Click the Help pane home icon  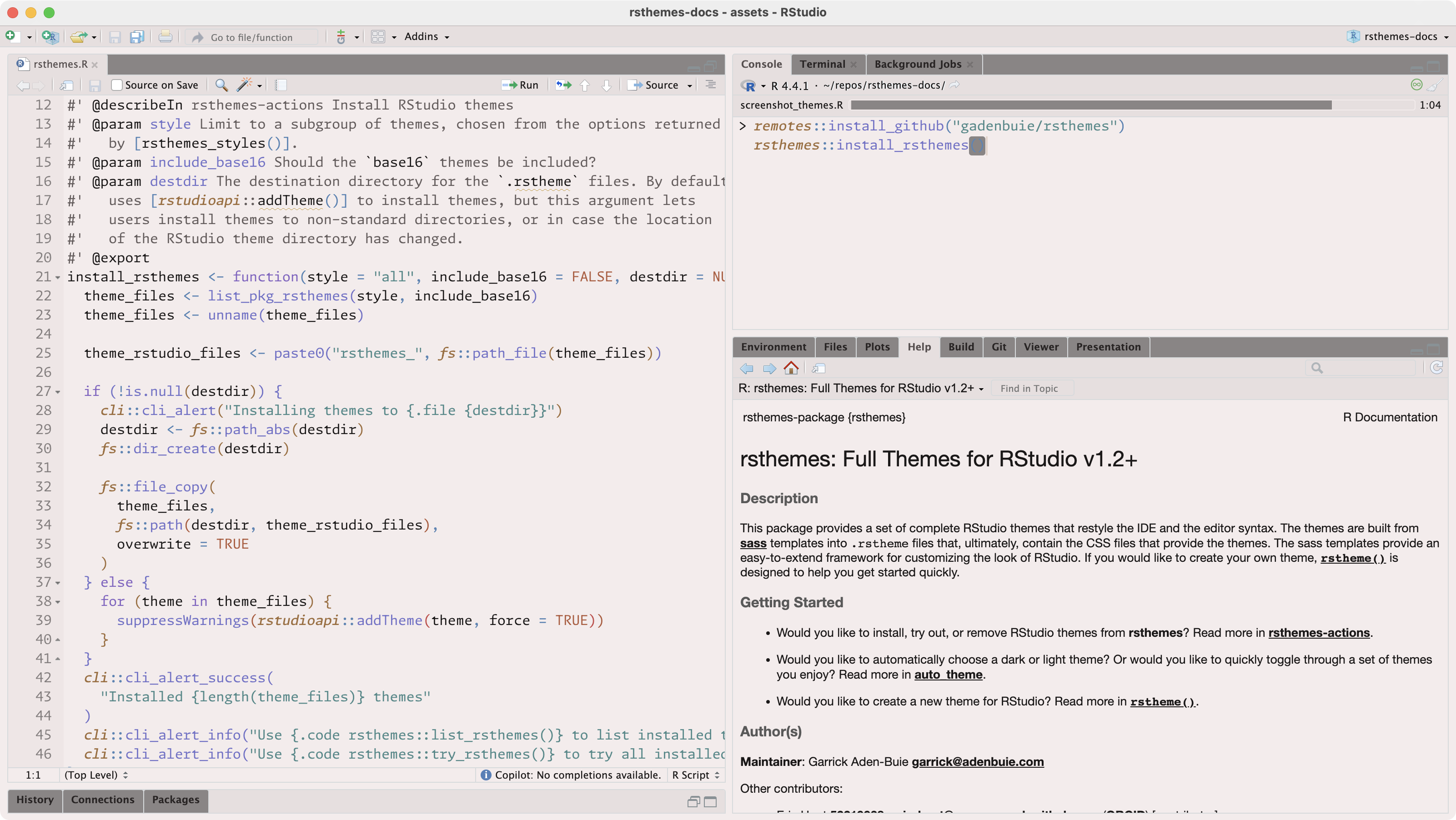(791, 369)
